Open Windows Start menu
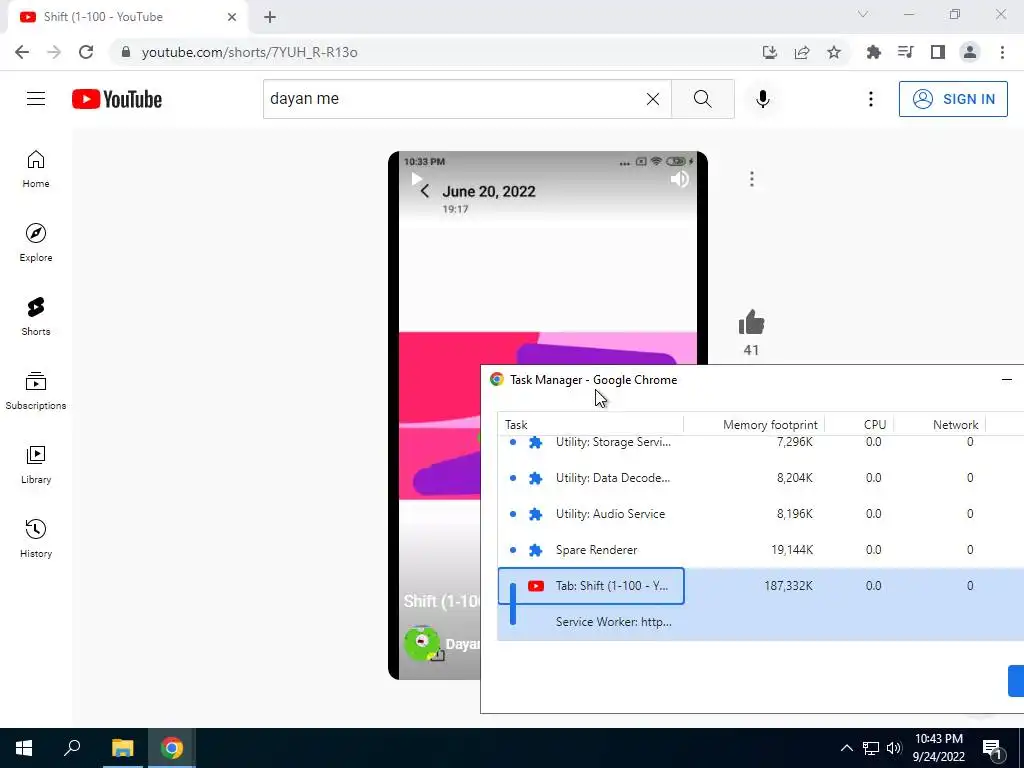Viewport: 1024px width, 768px height. (24, 748)
